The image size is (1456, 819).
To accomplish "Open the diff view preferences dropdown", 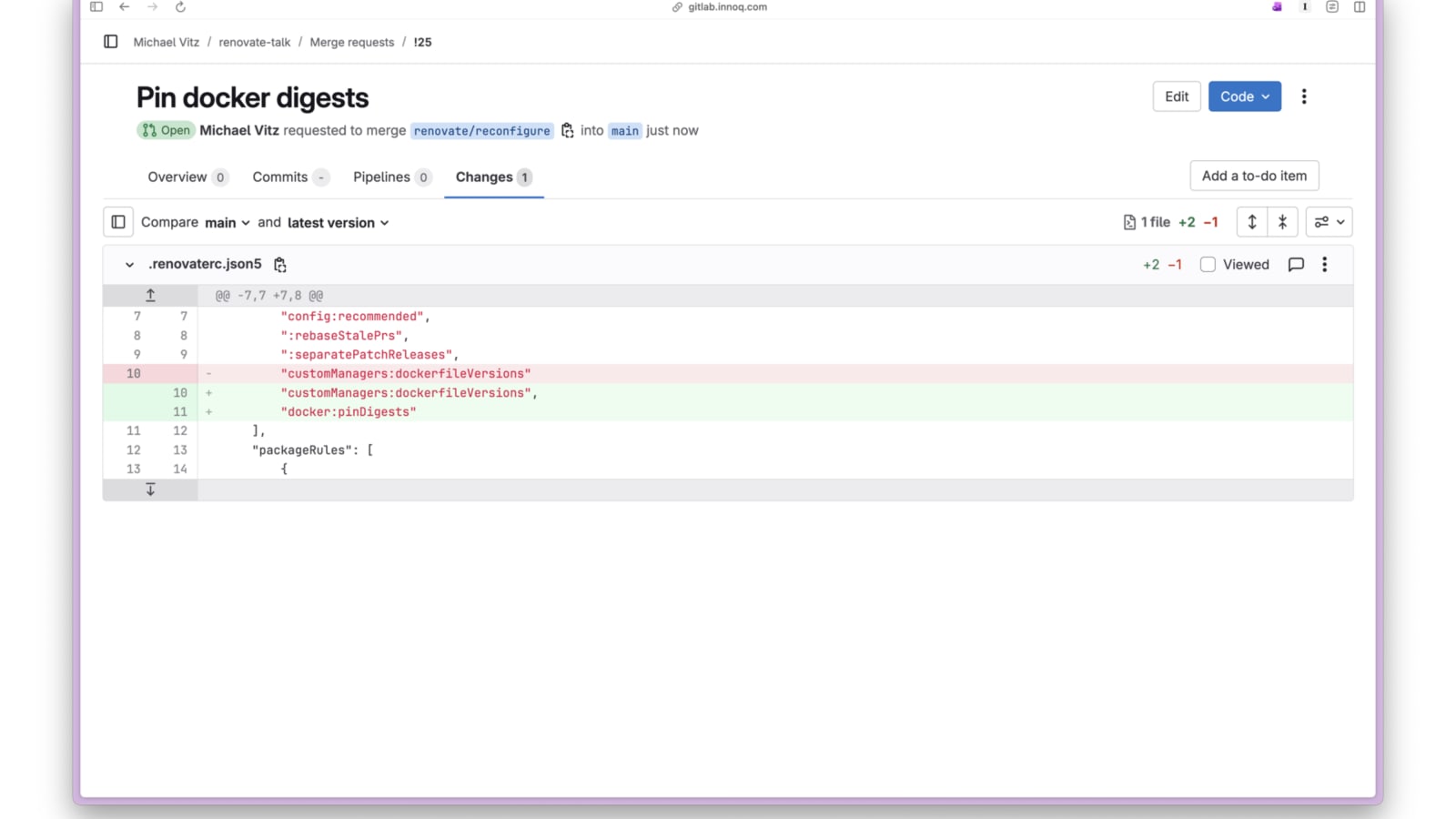I will [x=1330, y=222].
